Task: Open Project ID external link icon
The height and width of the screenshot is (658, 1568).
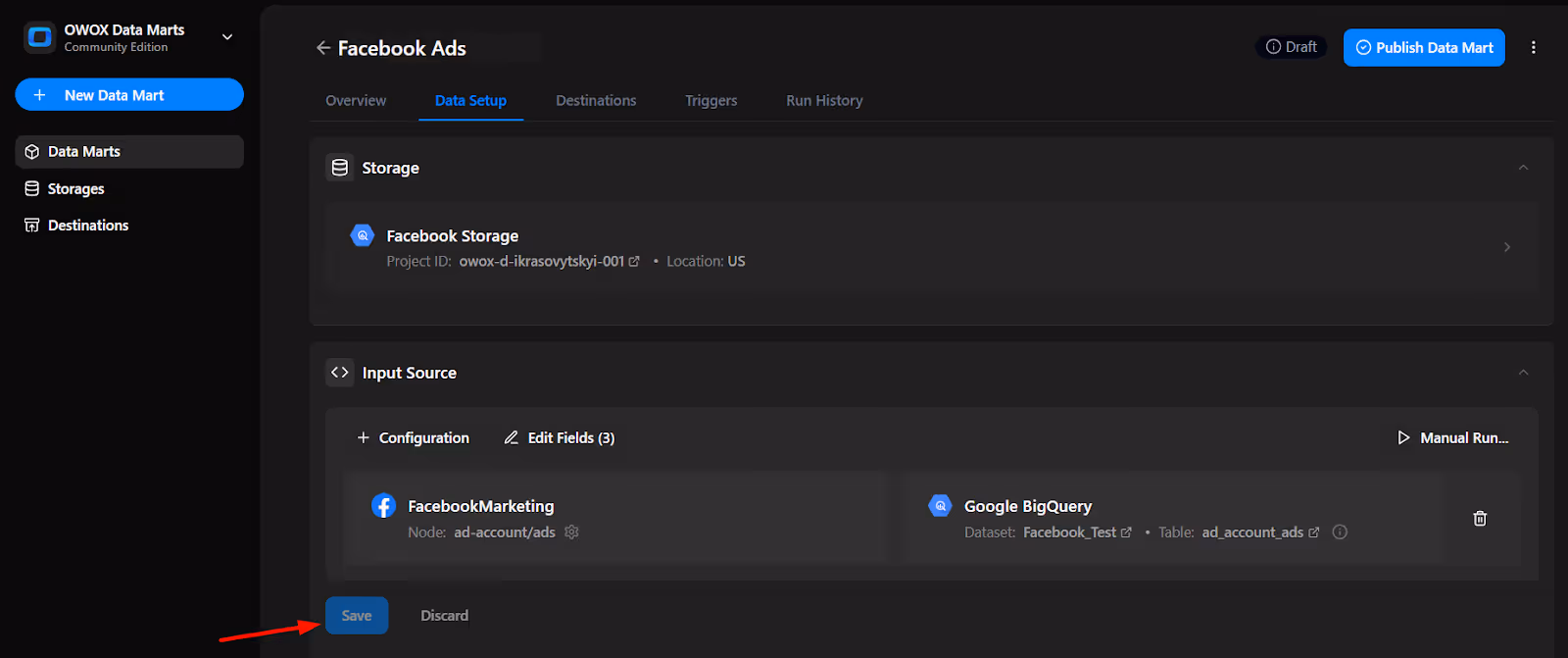Action: (x=634, y=262)
